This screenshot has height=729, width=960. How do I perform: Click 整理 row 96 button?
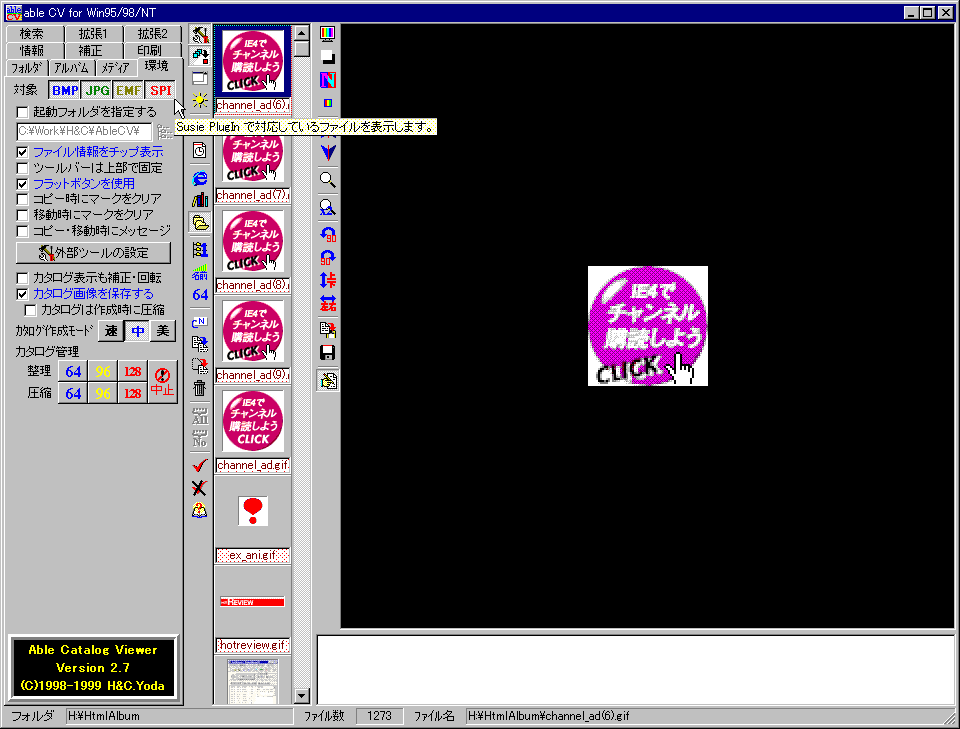coord(103,372)
